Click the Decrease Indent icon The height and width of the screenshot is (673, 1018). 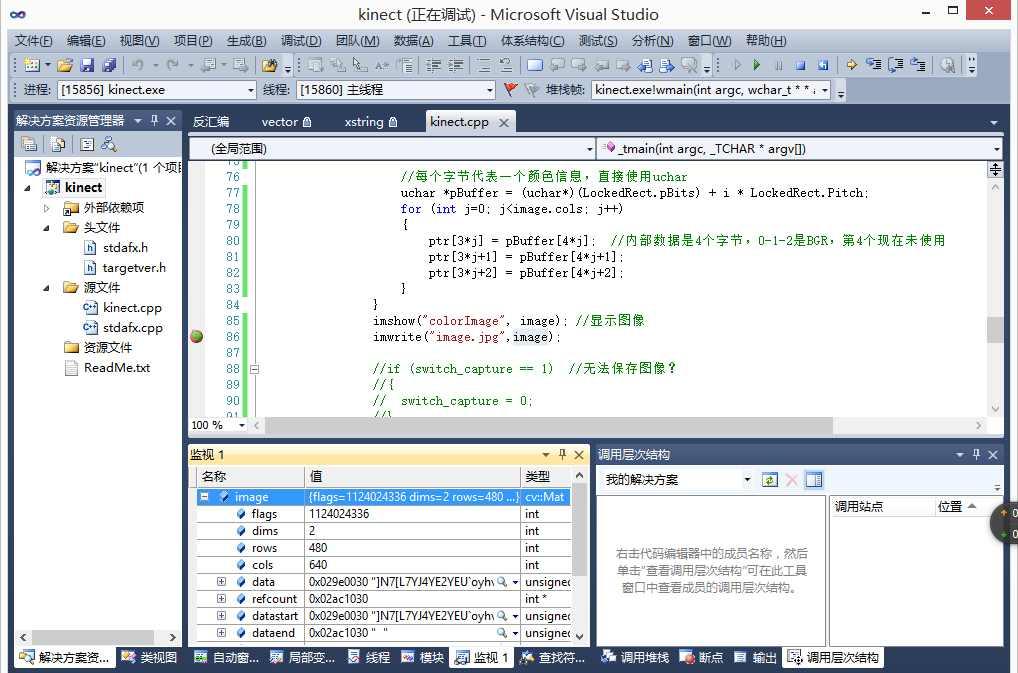(433, 65)
